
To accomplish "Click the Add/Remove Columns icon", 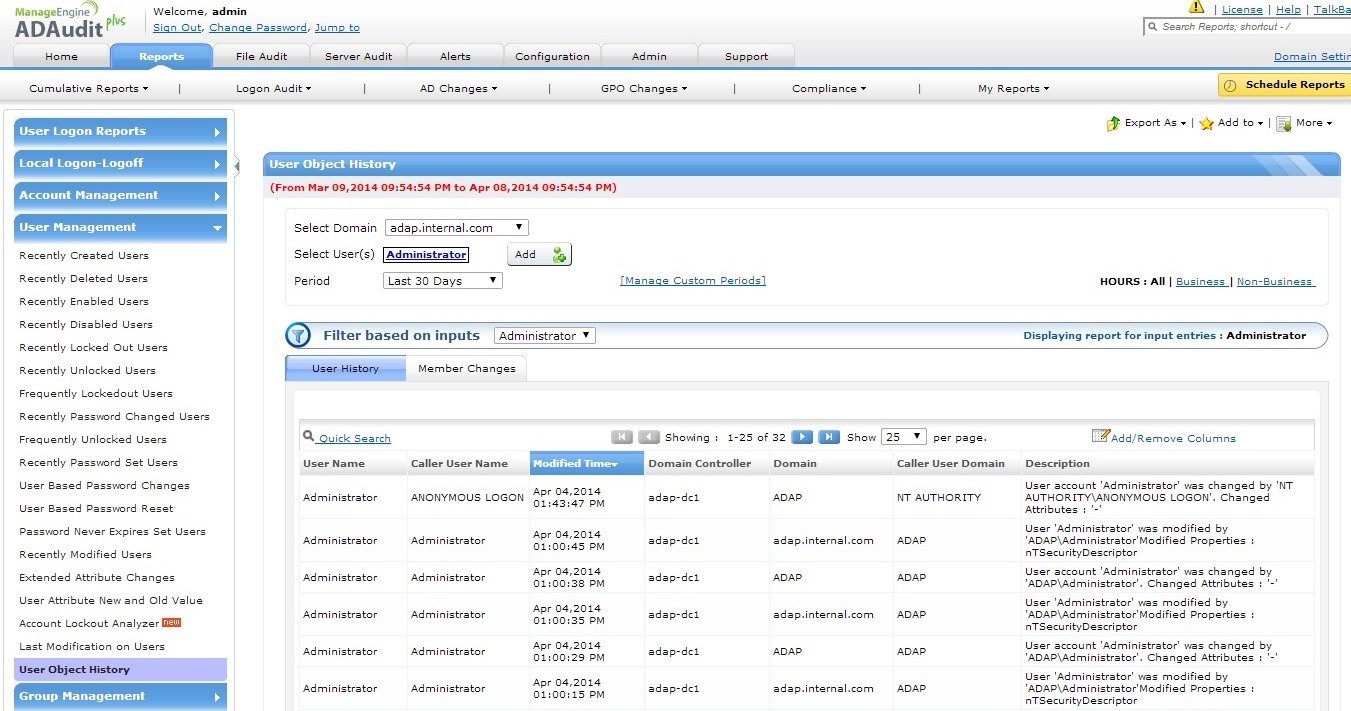I will [x=1100, y=436].
